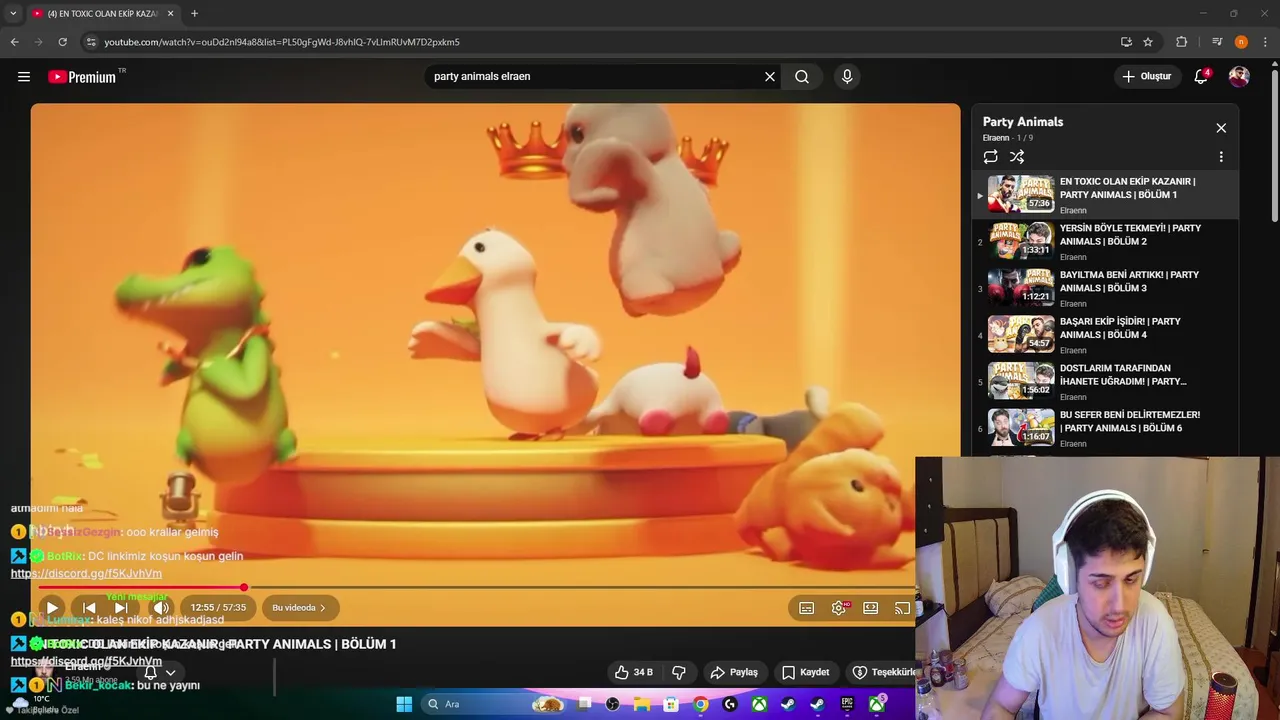The image size is (1280, 720).
Task: Open the browser extensions puzzle icon
Action: click(x=1181, y=42)
